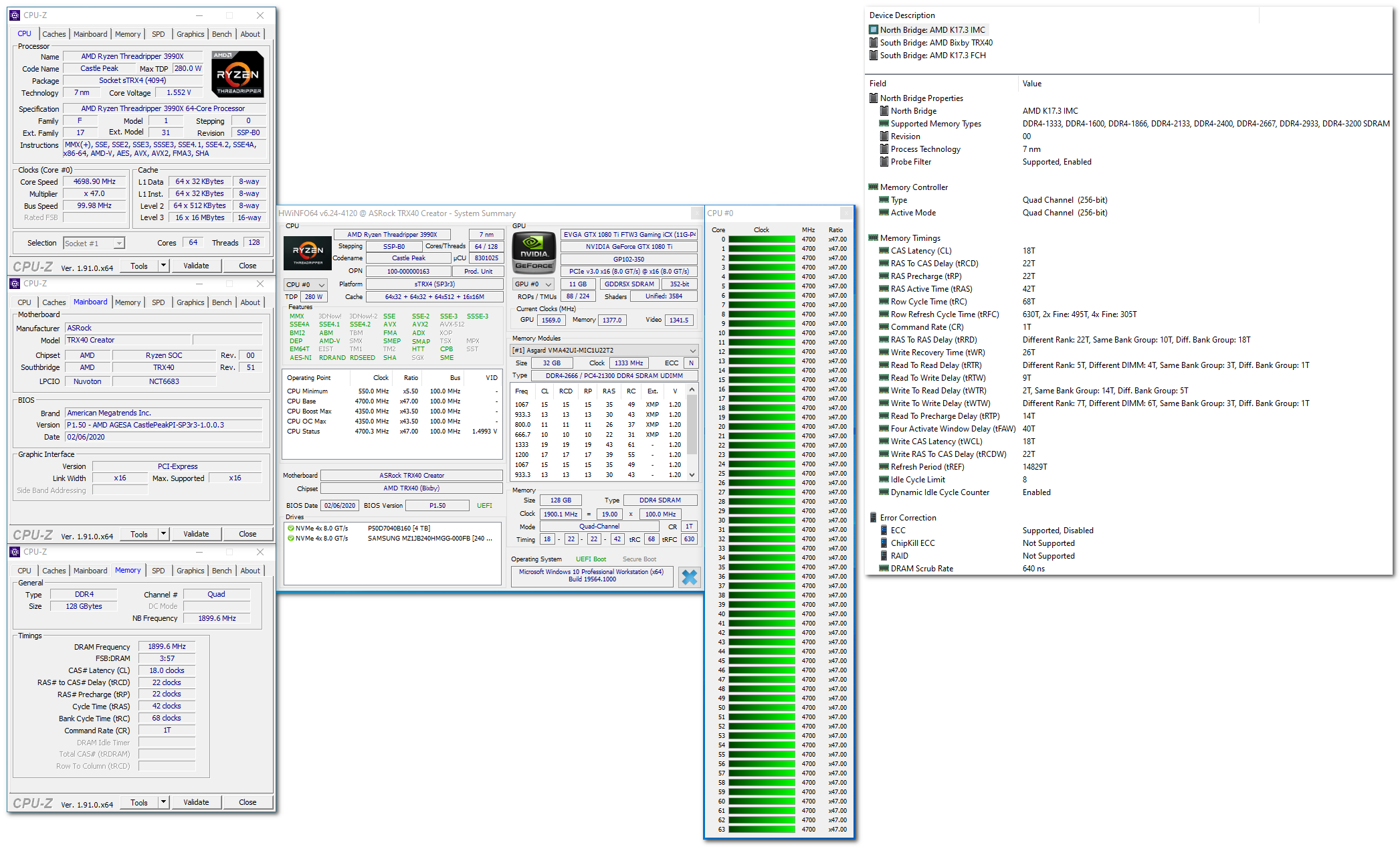Click the icon beside Row Refresh Cycle Time (tRFC)
1400x847 pixels.
click(x=884, y=314)
